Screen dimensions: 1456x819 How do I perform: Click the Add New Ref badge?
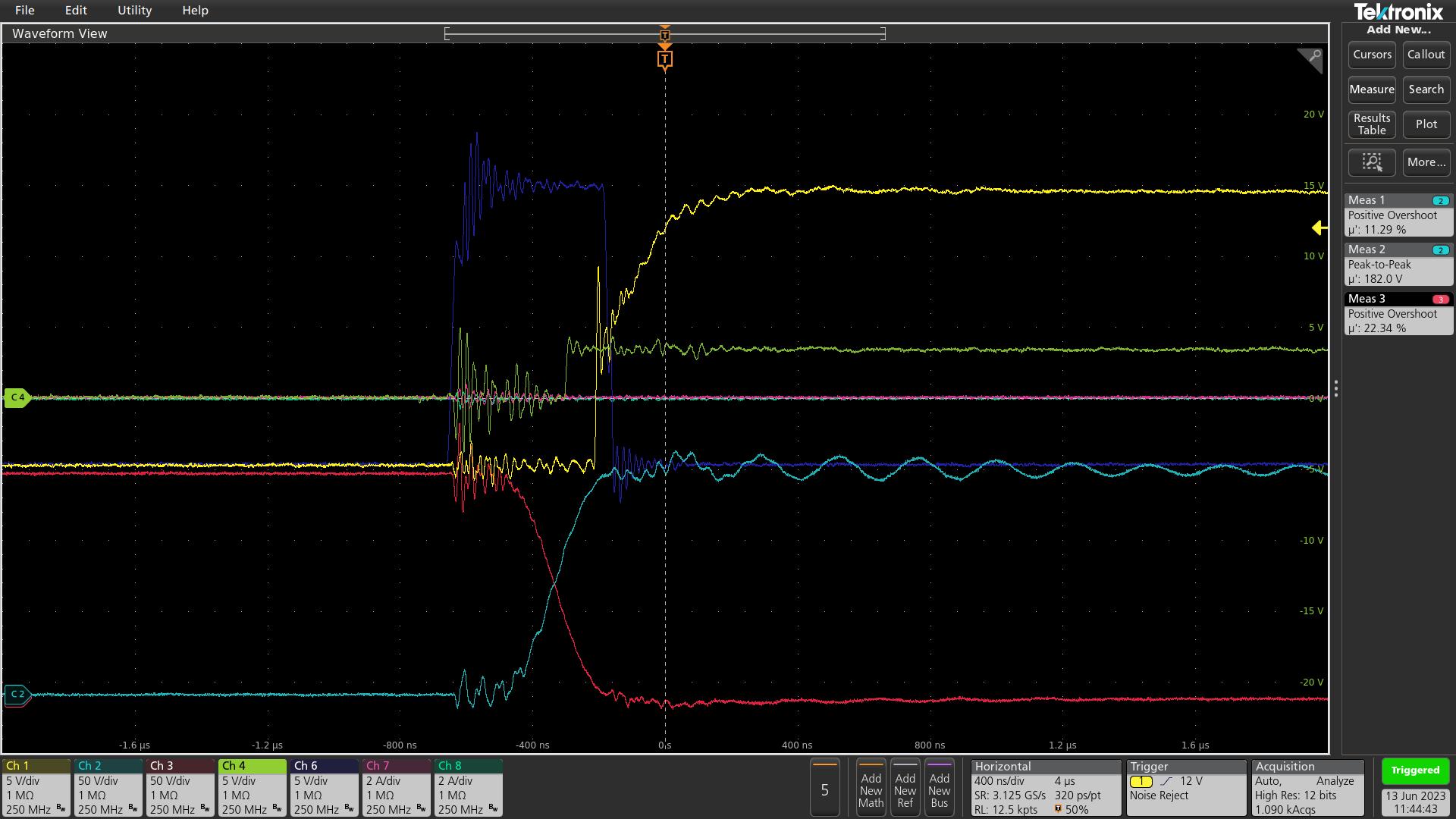click(x=905, y=788)
